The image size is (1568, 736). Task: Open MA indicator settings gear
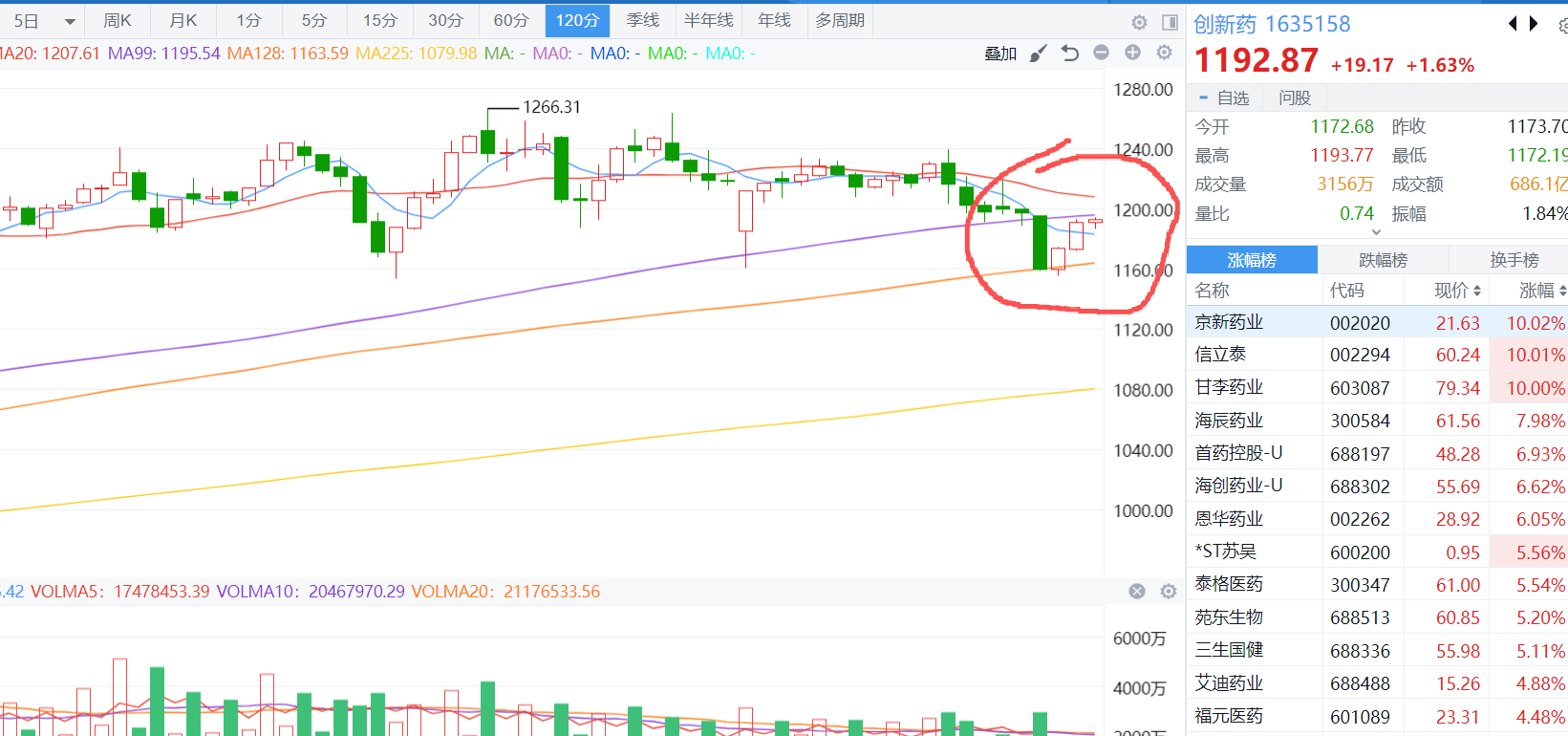(1164, 53)
